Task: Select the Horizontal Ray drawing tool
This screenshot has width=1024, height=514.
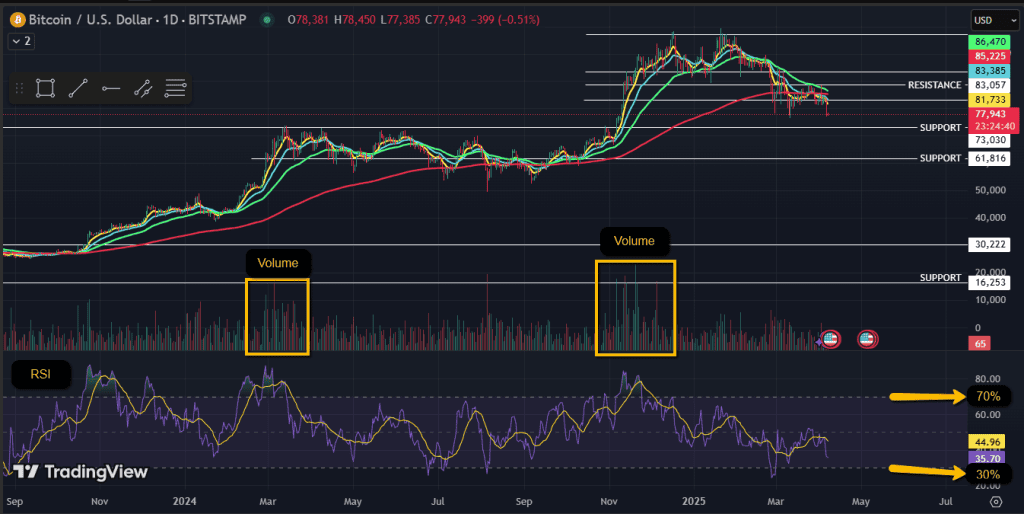Action: (x=110, y=88)
